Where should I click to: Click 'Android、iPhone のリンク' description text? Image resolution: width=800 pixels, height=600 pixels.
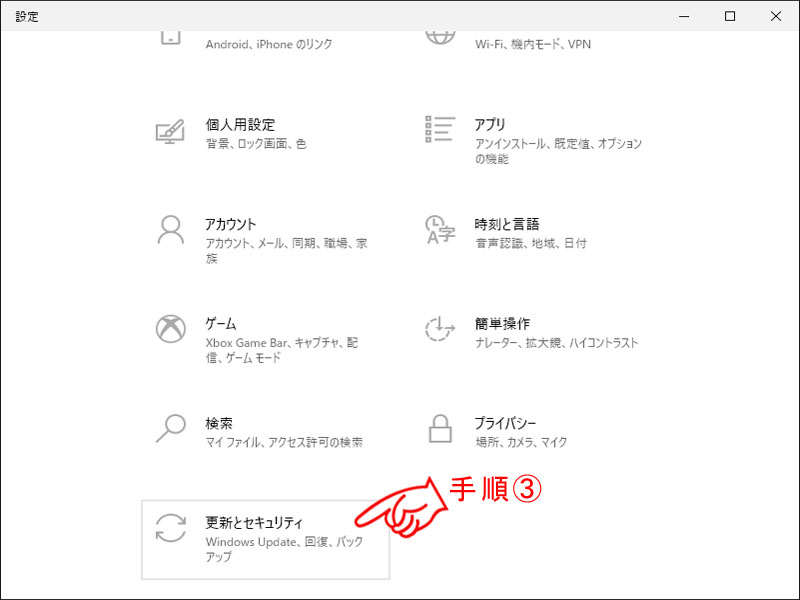tap(269, 44)
